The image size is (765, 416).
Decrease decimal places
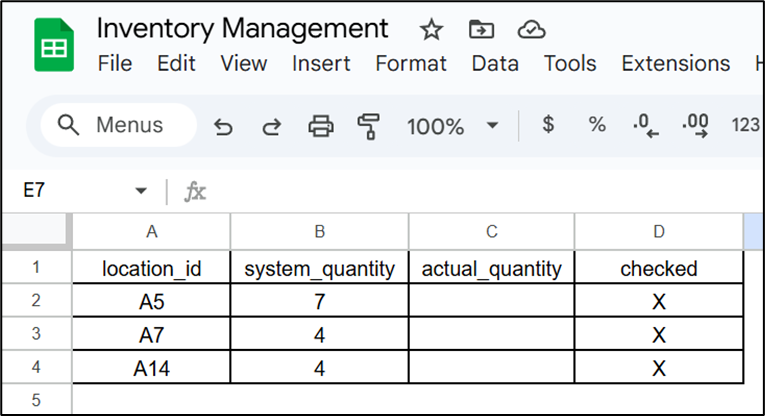(647, 126)
